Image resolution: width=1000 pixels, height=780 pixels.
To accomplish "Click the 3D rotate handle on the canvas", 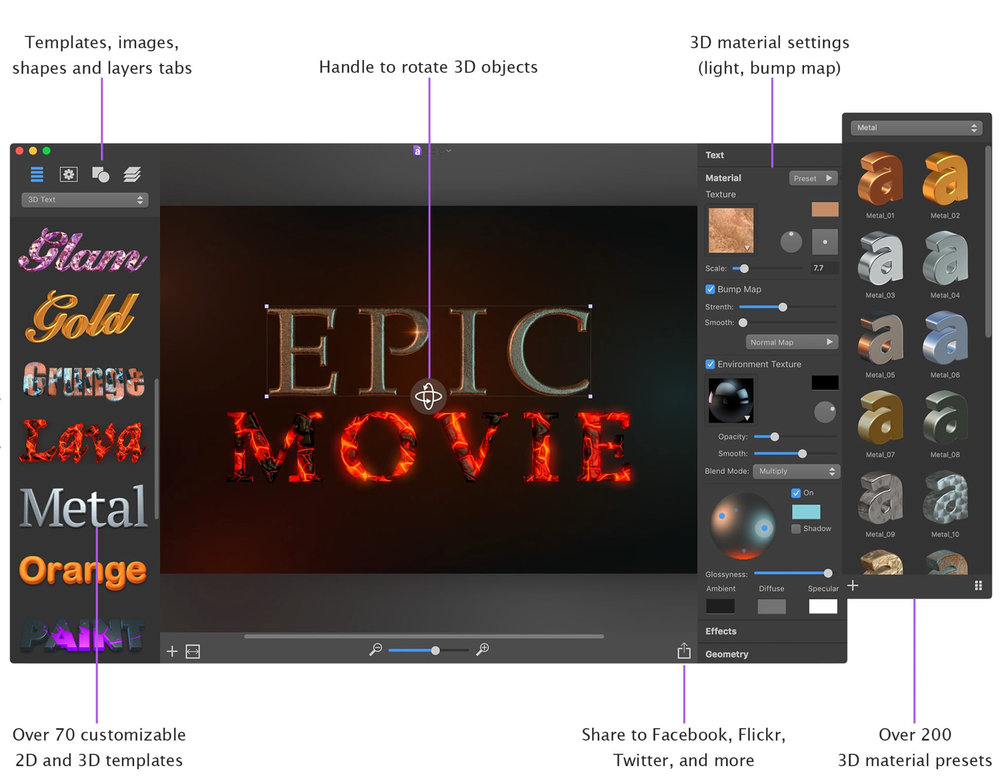I will (x=428, y=397).
